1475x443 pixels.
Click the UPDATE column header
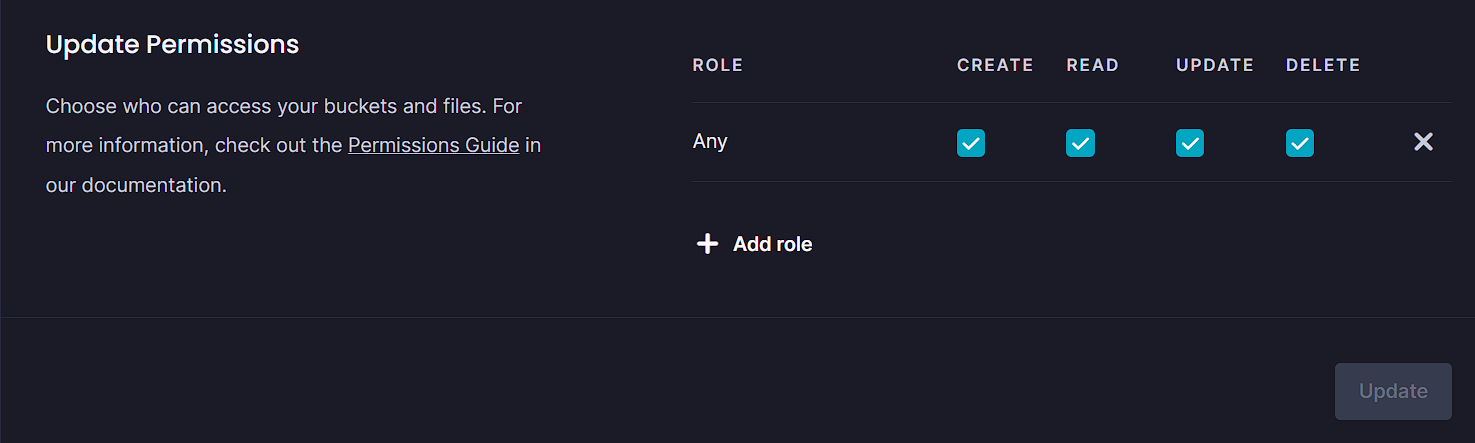(1215, 65)
